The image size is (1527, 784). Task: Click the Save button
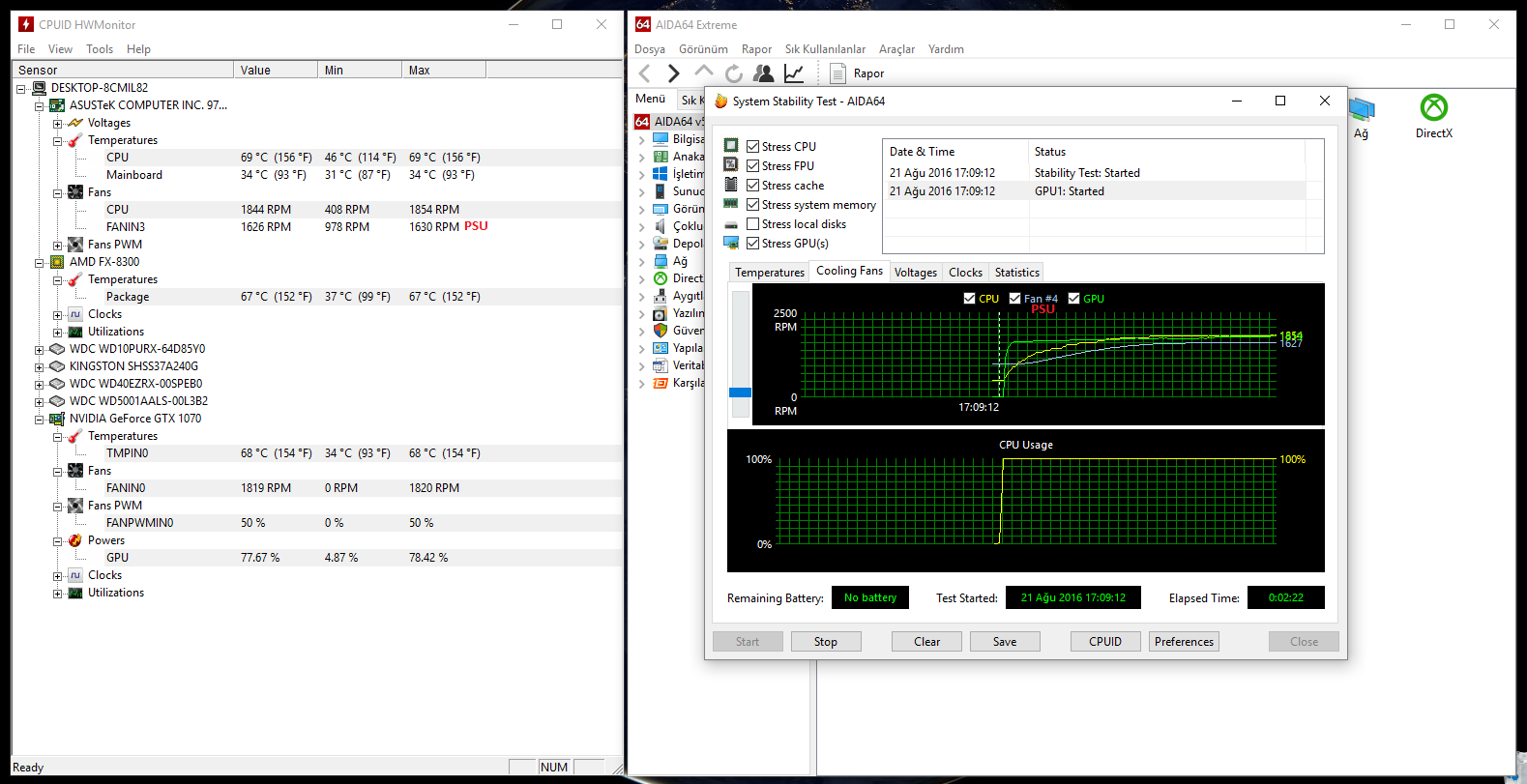[1005, 642]
